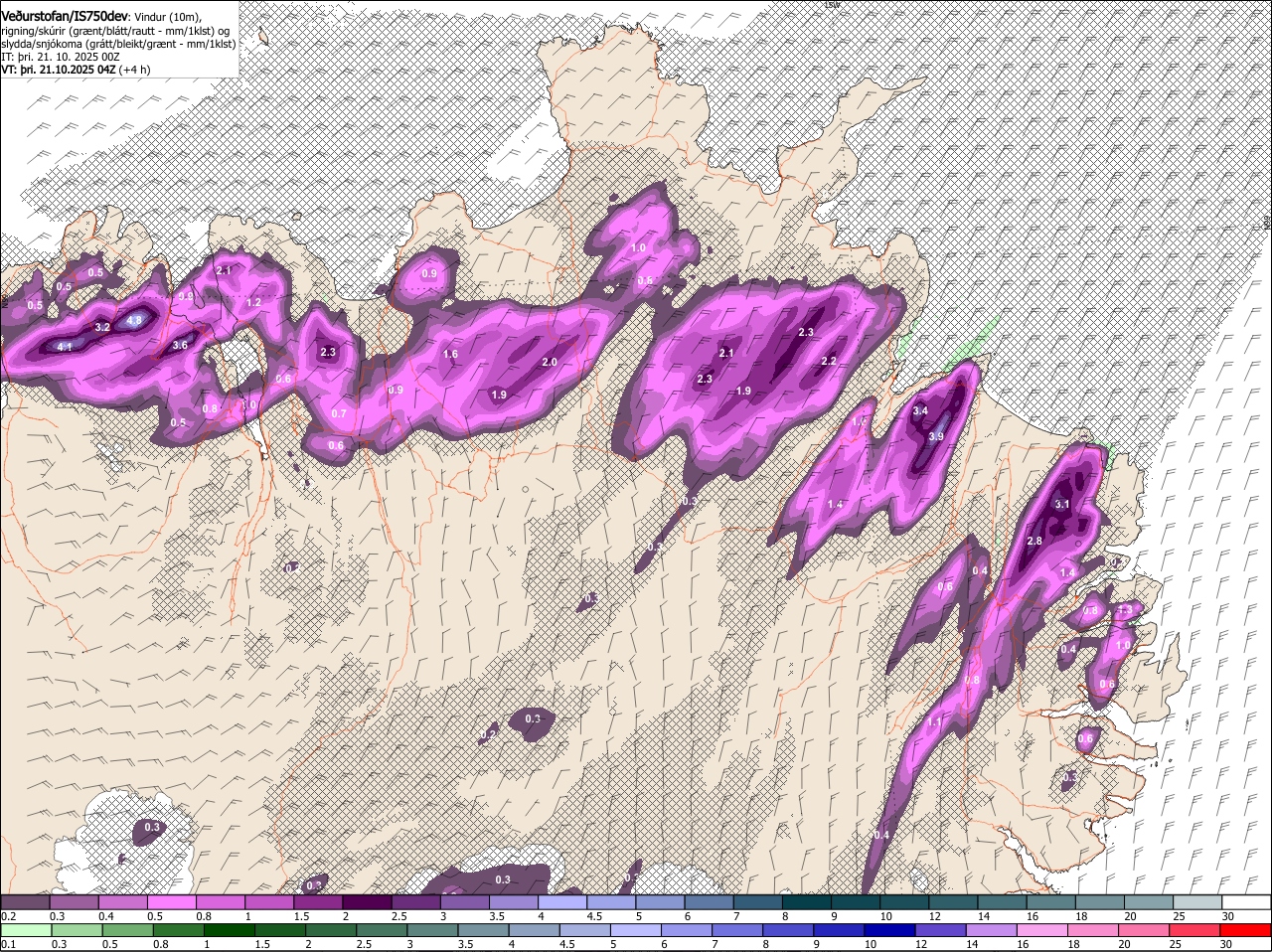This screenshot has width=1272, height=952.
Task: Click the 3.1 precipitation value on the map
Action: click(1062, 504)
